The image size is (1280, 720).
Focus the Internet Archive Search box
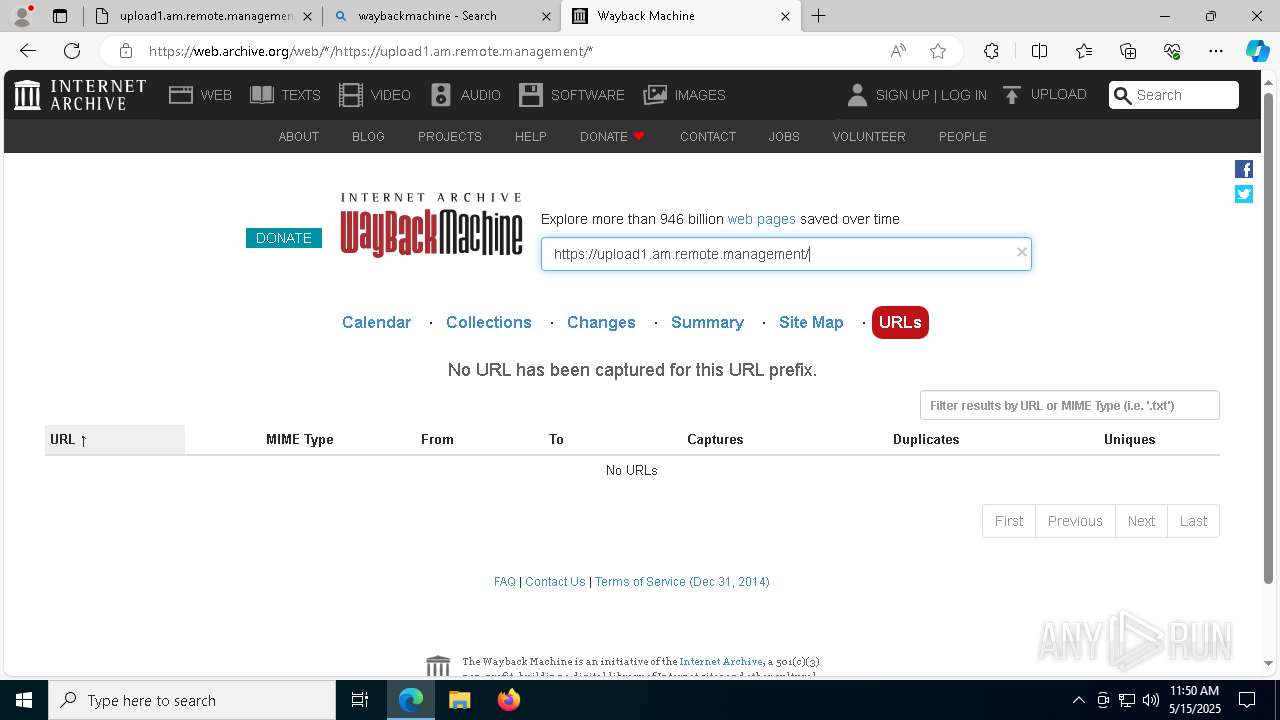pyautogui.click(x=1174, y=95)
